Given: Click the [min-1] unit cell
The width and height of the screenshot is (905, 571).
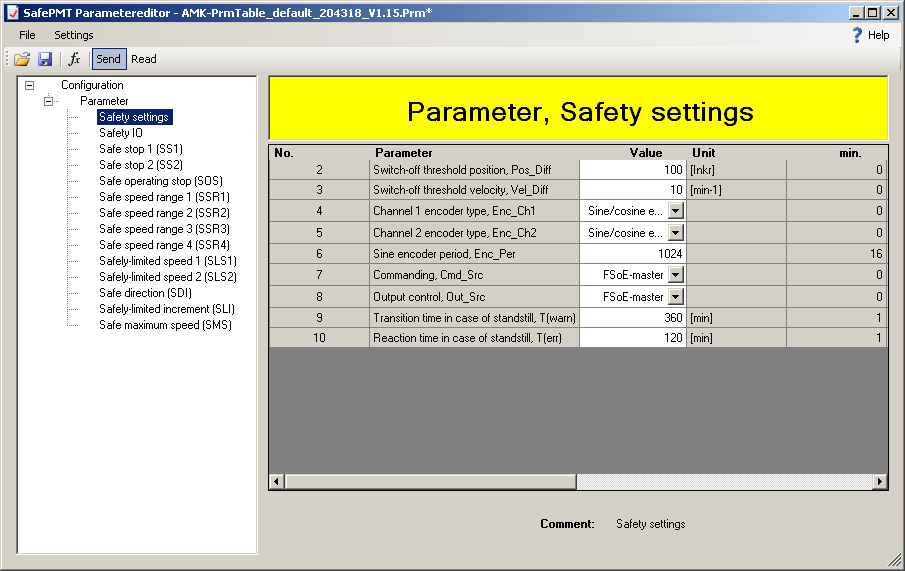Looking at the screenshot, I should (x=736, y=190).
